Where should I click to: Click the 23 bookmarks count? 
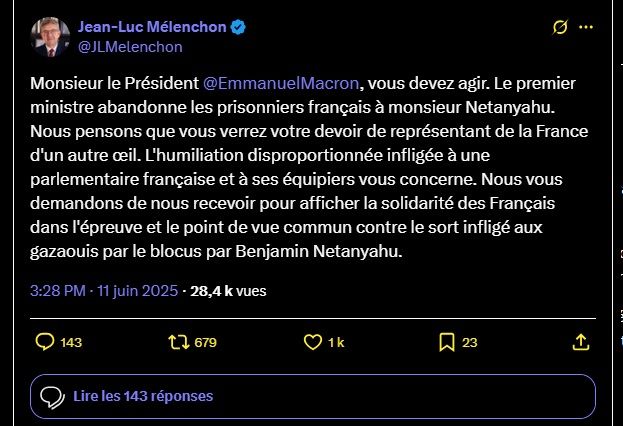[x=469, y=342]
